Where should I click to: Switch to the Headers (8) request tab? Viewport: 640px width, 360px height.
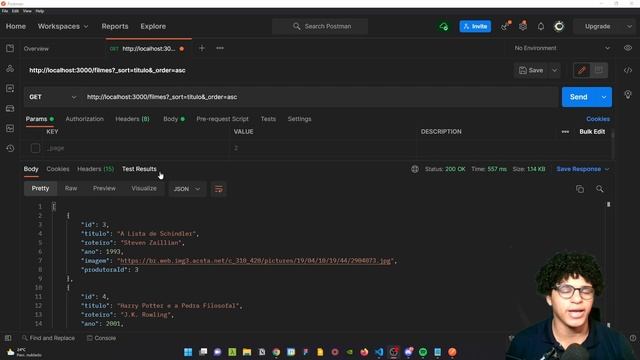tap(132, 119)
